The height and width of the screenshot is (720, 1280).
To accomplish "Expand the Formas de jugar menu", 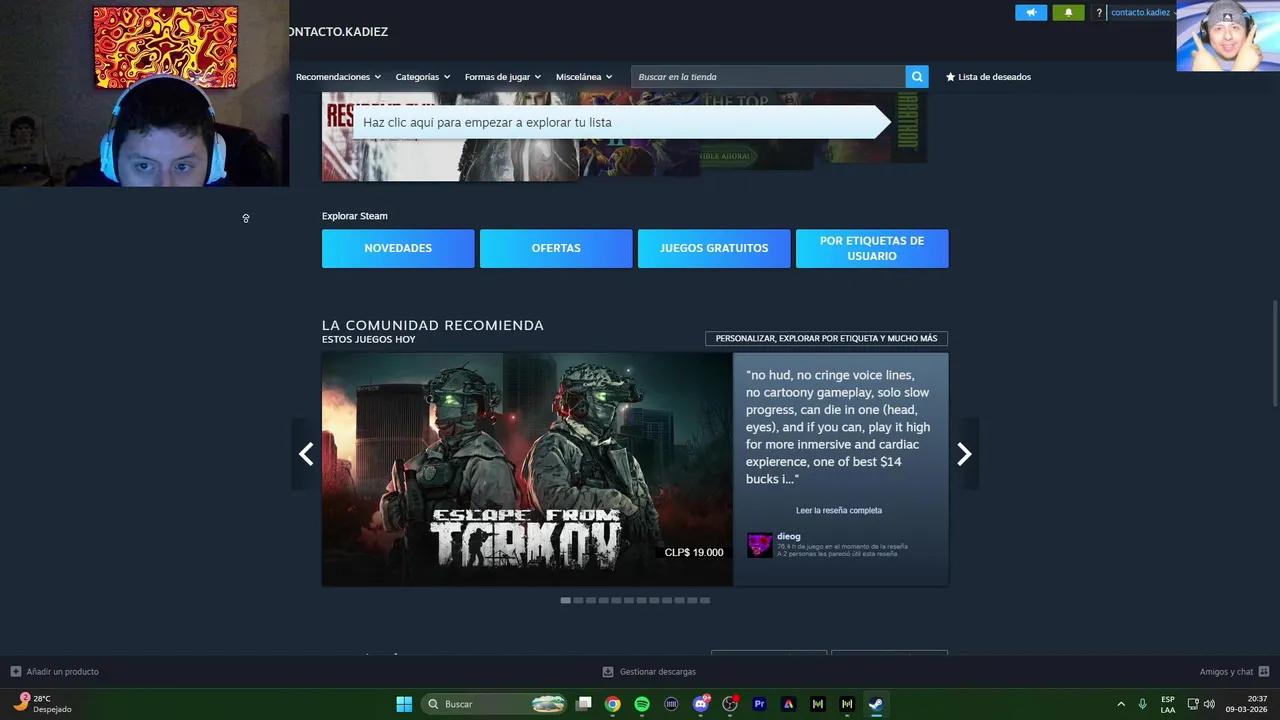I will pyautogui.click(x=503, y=77).
